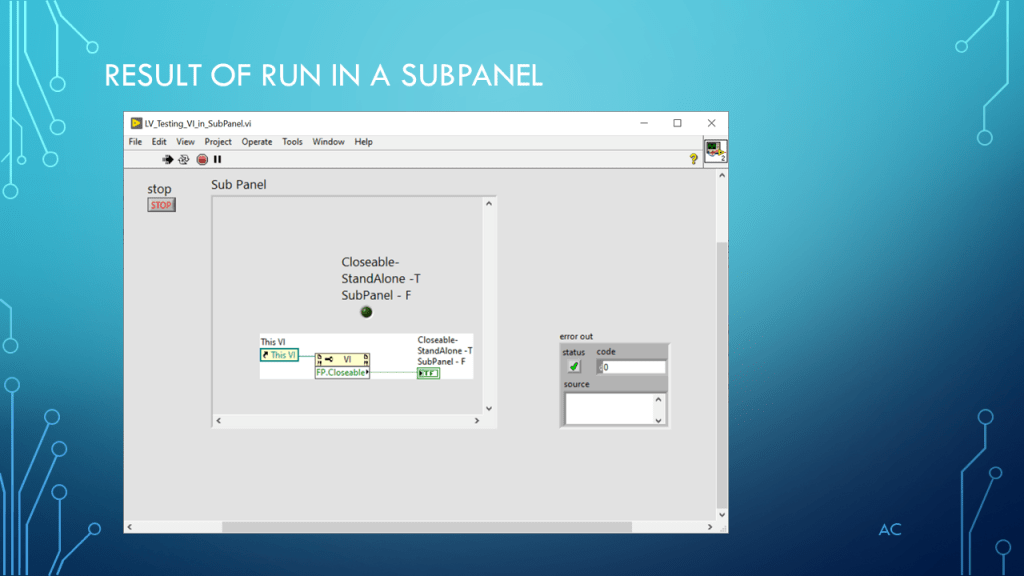This screenshot has height=576, width=1024.
Task: Click the Run Continuously toolbar icon
Action: (x=184, y=159)
